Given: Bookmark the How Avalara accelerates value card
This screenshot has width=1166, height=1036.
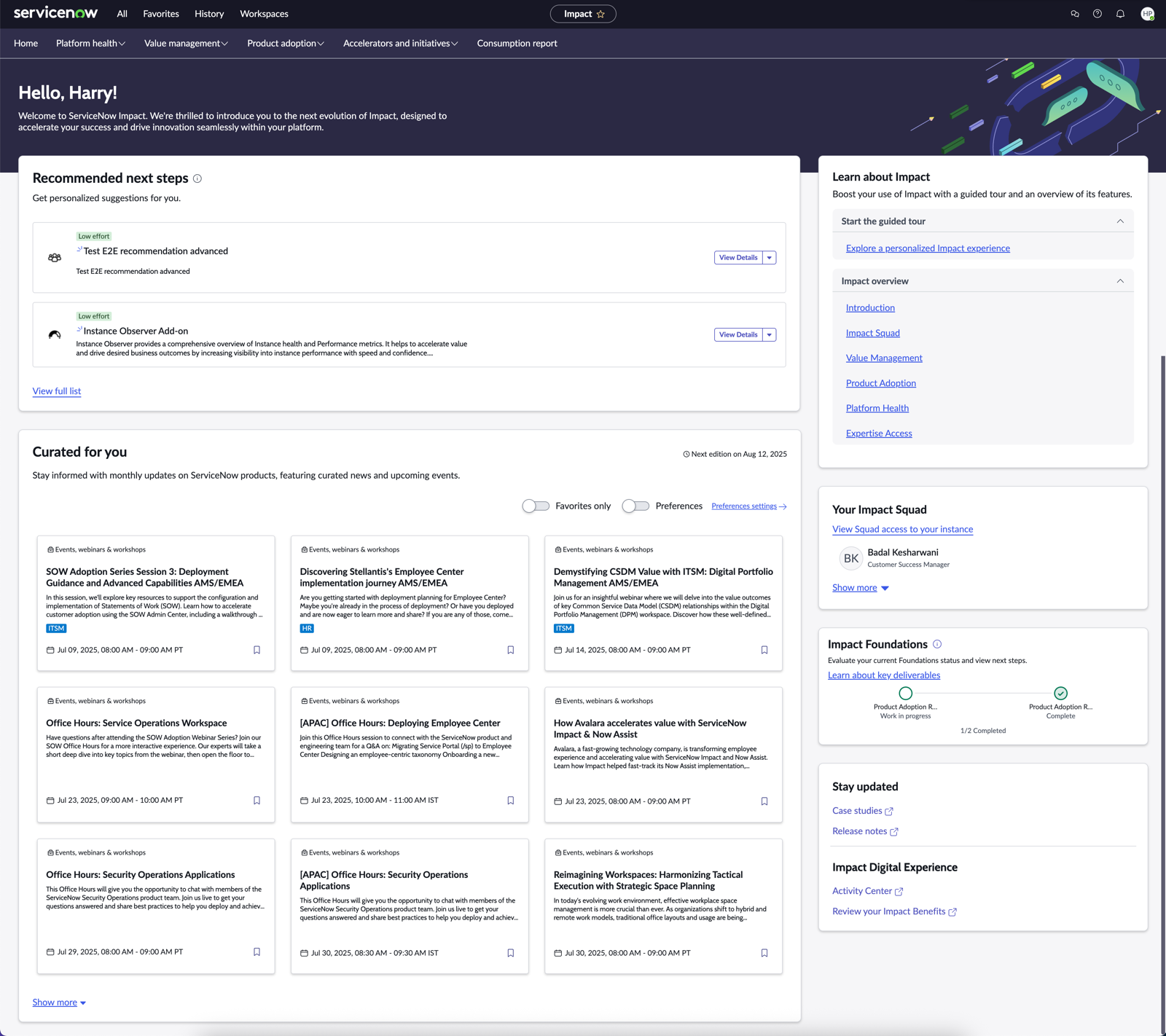Looking at the screenshot, I should 764,801.
